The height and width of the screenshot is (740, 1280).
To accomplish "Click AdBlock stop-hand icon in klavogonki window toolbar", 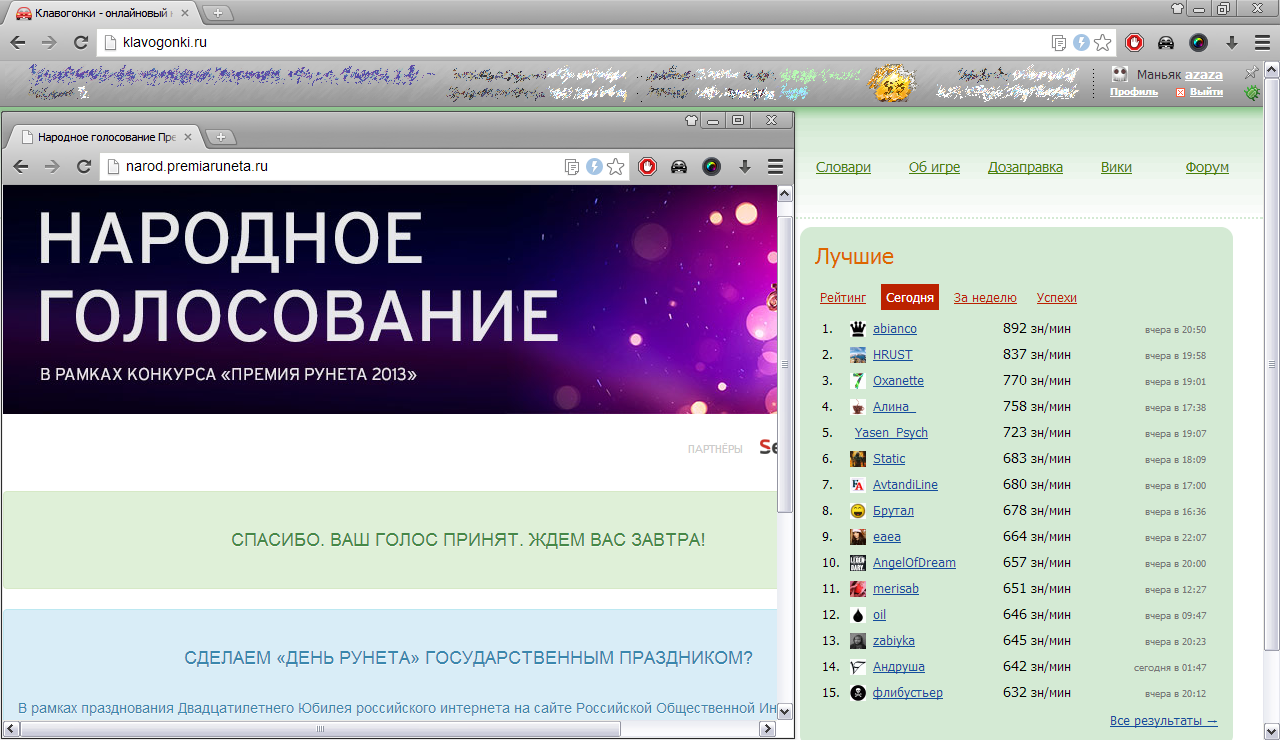I will pyautogui.click(x=1134, y=42).
